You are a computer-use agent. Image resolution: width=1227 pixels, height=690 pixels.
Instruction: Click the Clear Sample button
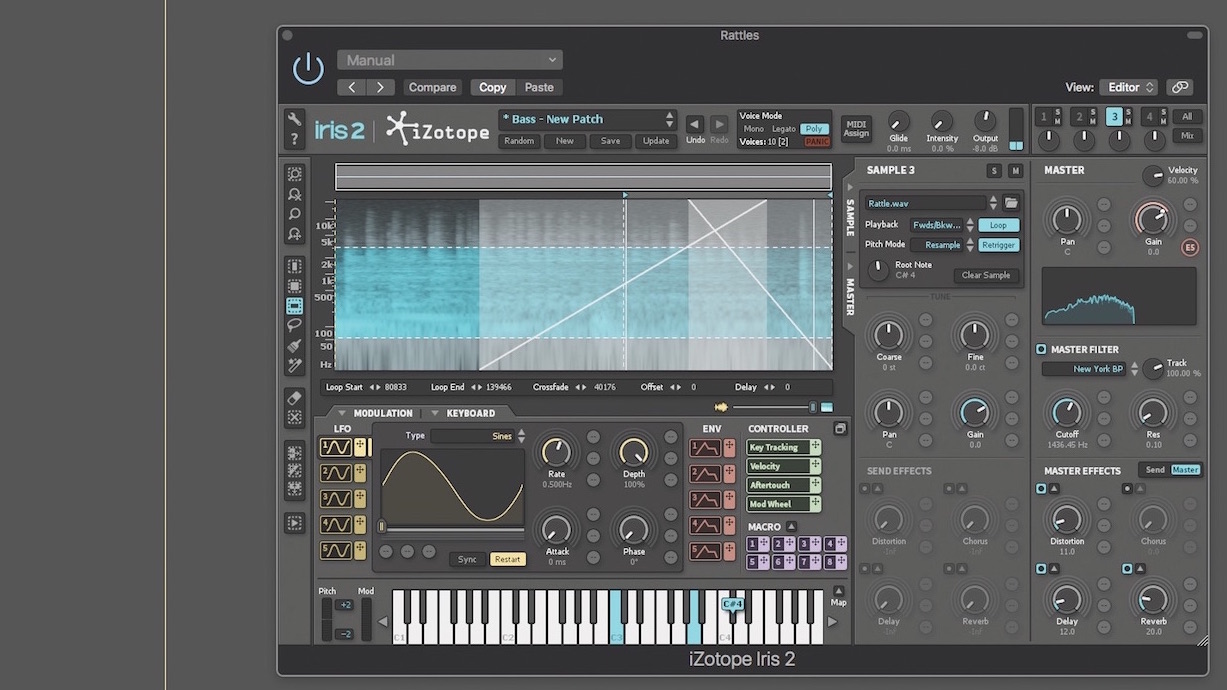coord(986,275)
